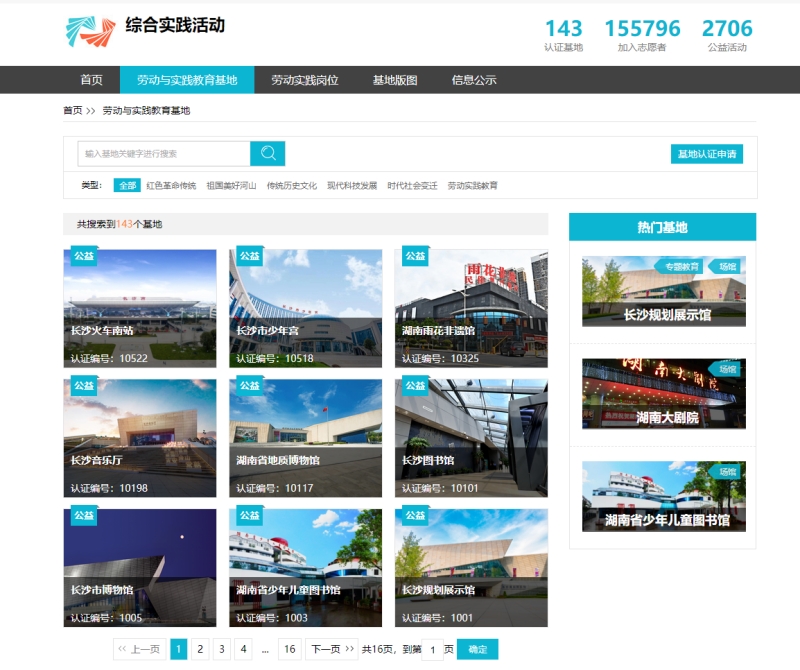Go to next page with 下一页
The width and height of the screenshot is (800, 670).
(x=331, y=649)
